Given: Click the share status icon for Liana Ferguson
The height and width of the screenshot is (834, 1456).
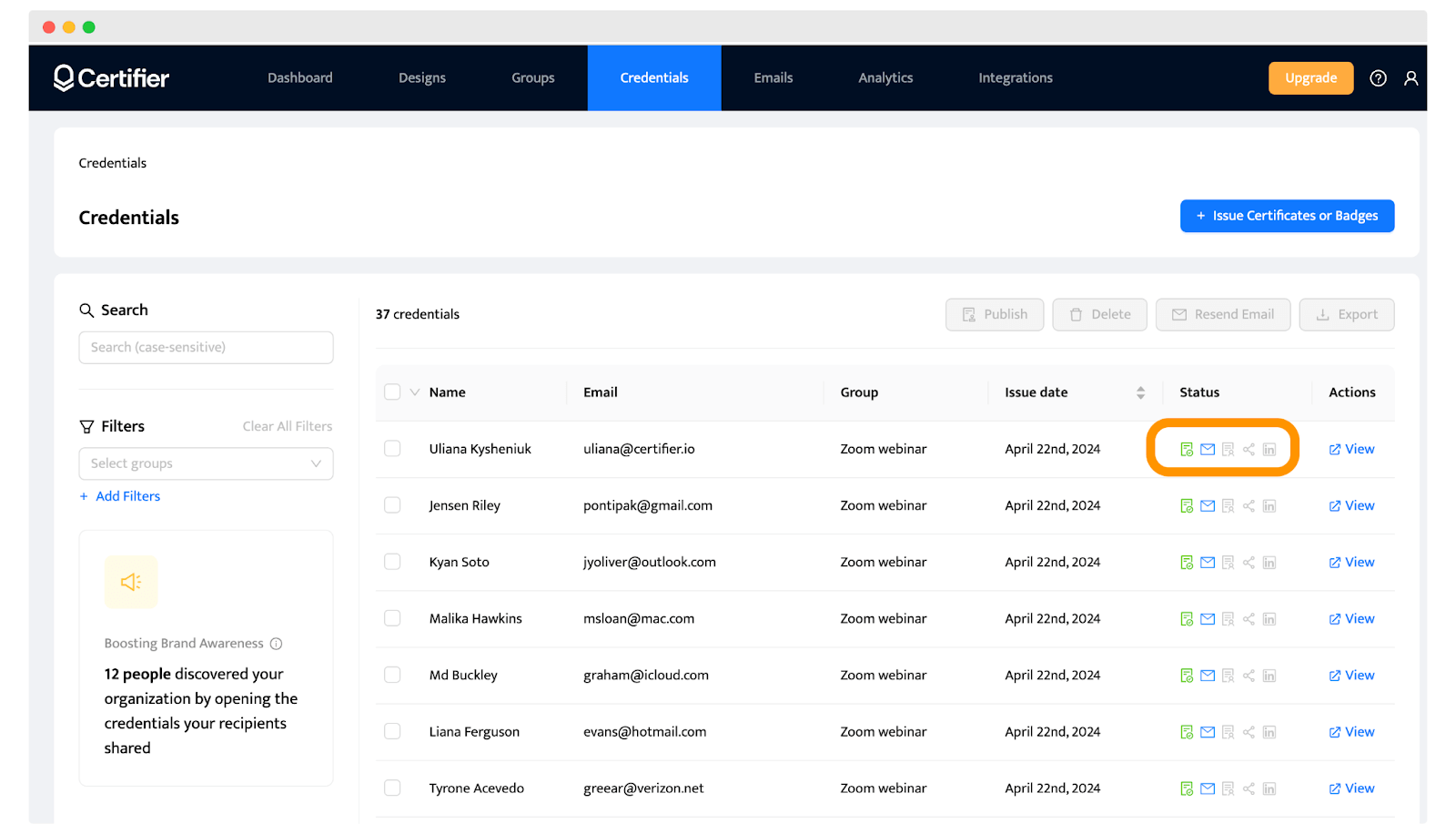Looking at the screenshot, I should pos(1249,732).
